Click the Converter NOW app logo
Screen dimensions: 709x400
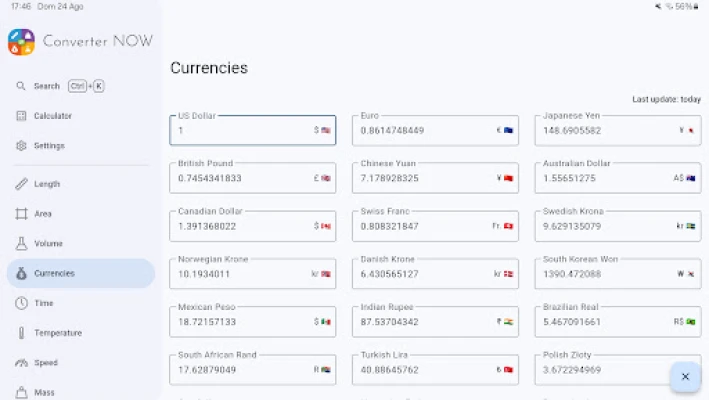(x=21, y=41)
